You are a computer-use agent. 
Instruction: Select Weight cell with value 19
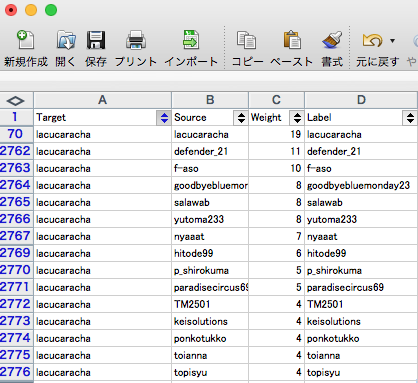tap(276, 134)
